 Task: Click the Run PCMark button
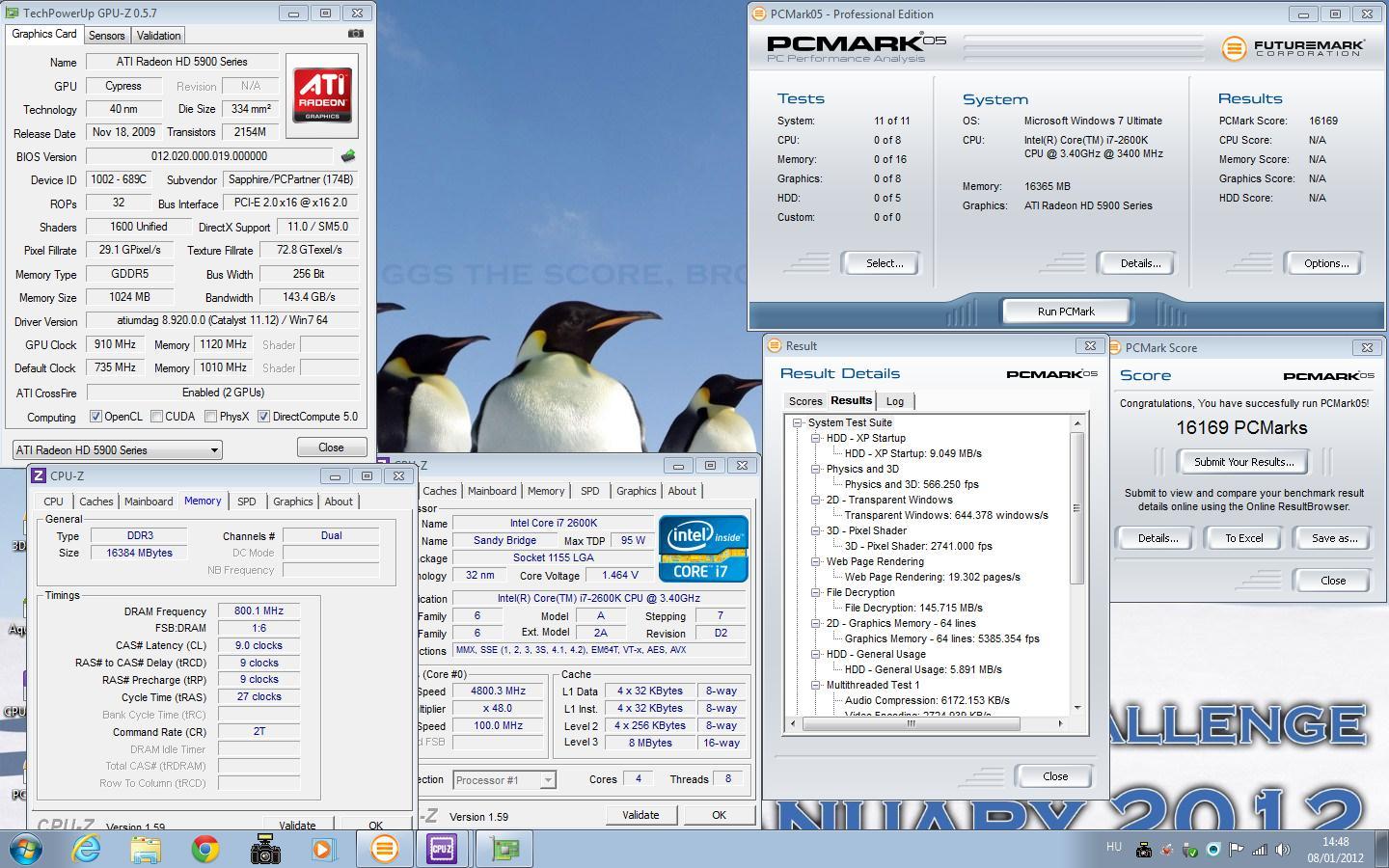tap(1066, 312)
